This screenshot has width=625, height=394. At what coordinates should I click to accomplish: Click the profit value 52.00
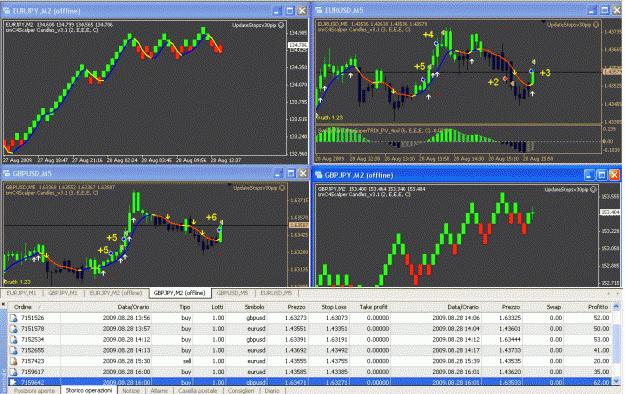tap(601, 318)
